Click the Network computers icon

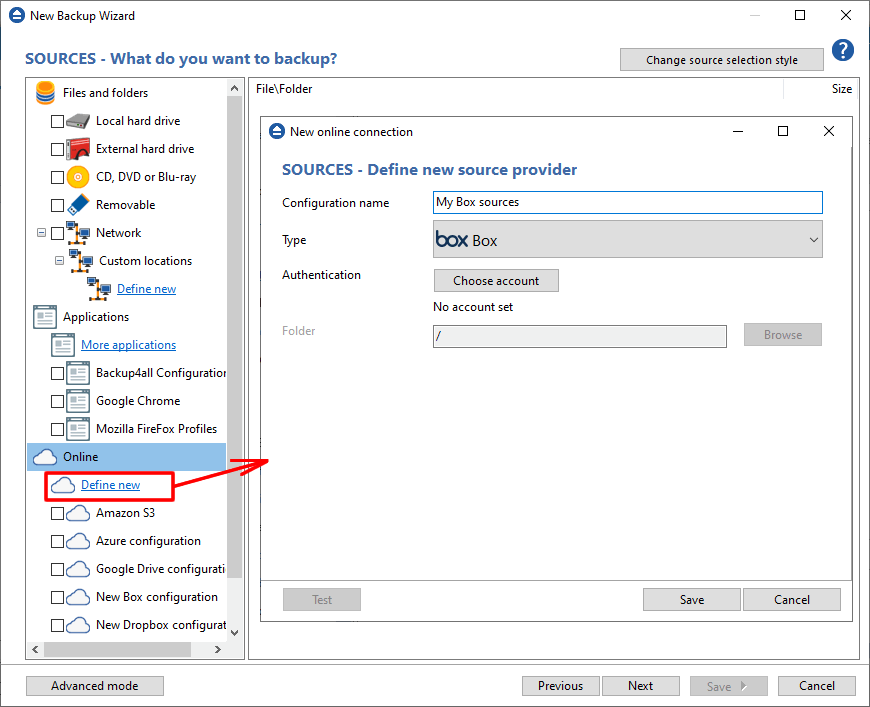click(78, 233)
